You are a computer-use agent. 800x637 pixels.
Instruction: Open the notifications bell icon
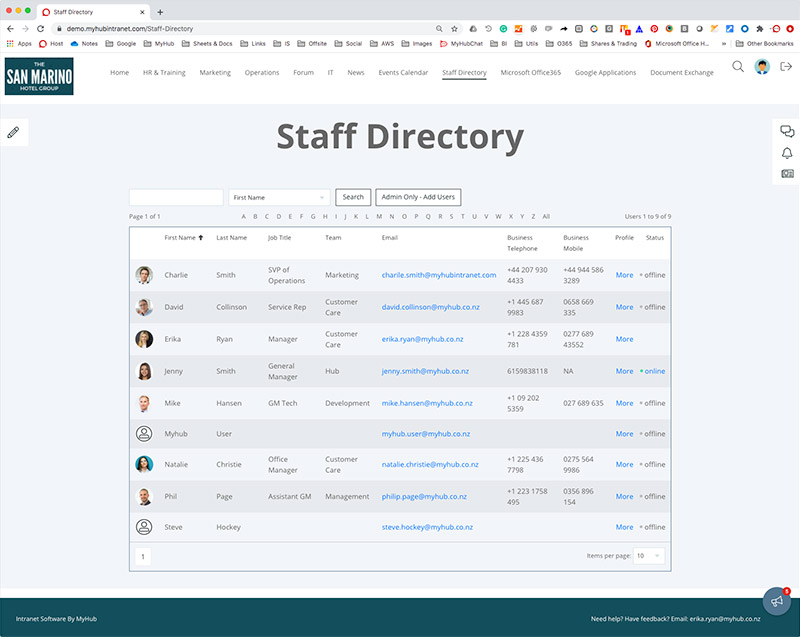(x=787, y=153)
